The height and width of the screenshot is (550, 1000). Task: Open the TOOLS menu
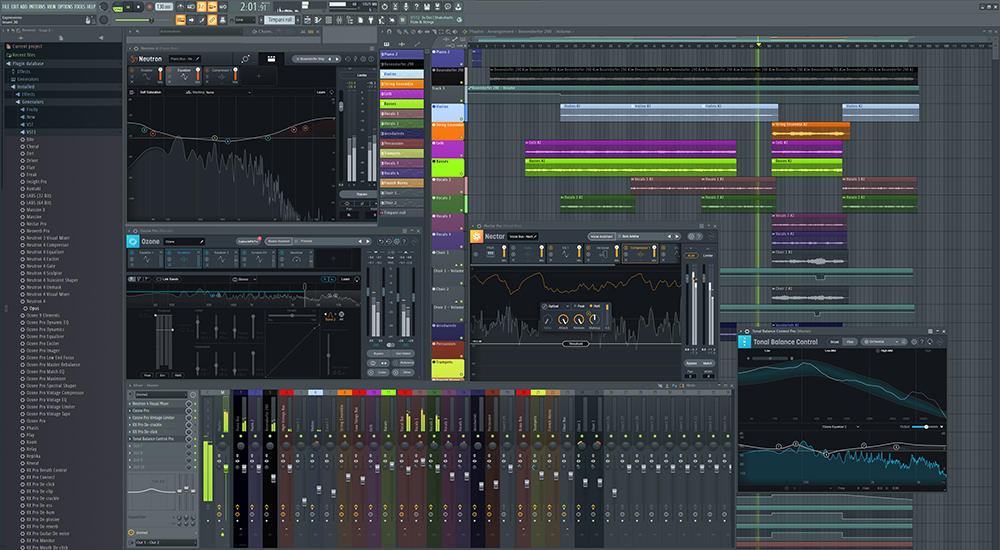79,5
